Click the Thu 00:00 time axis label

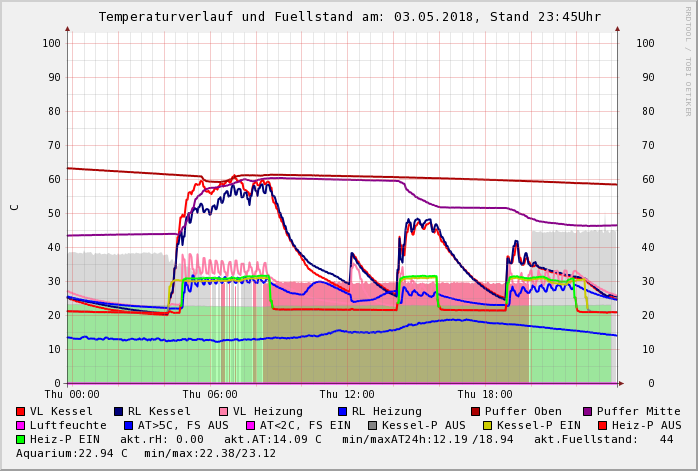(72, 394)
